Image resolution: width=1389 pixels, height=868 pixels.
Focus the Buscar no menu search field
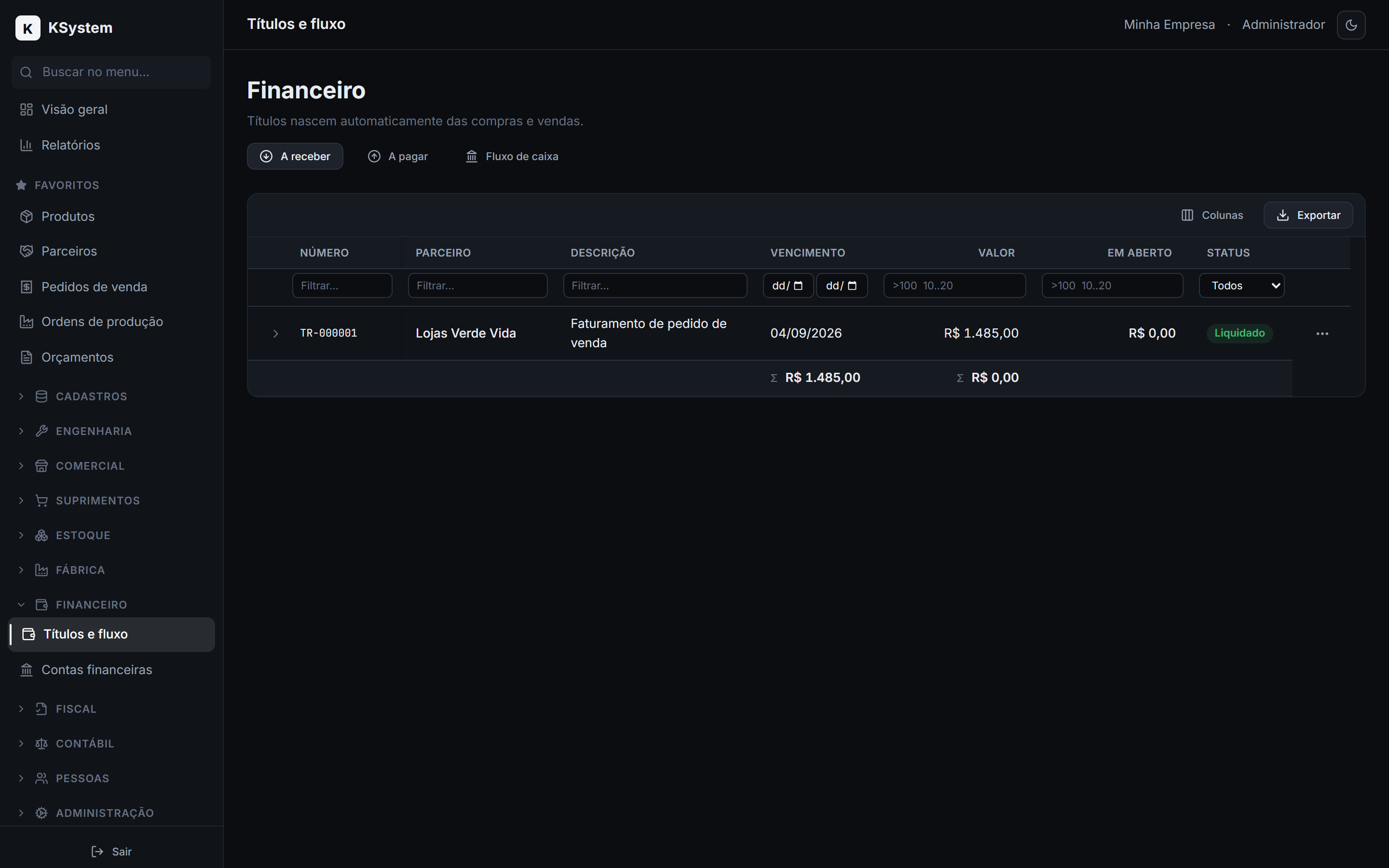point(111,72)
